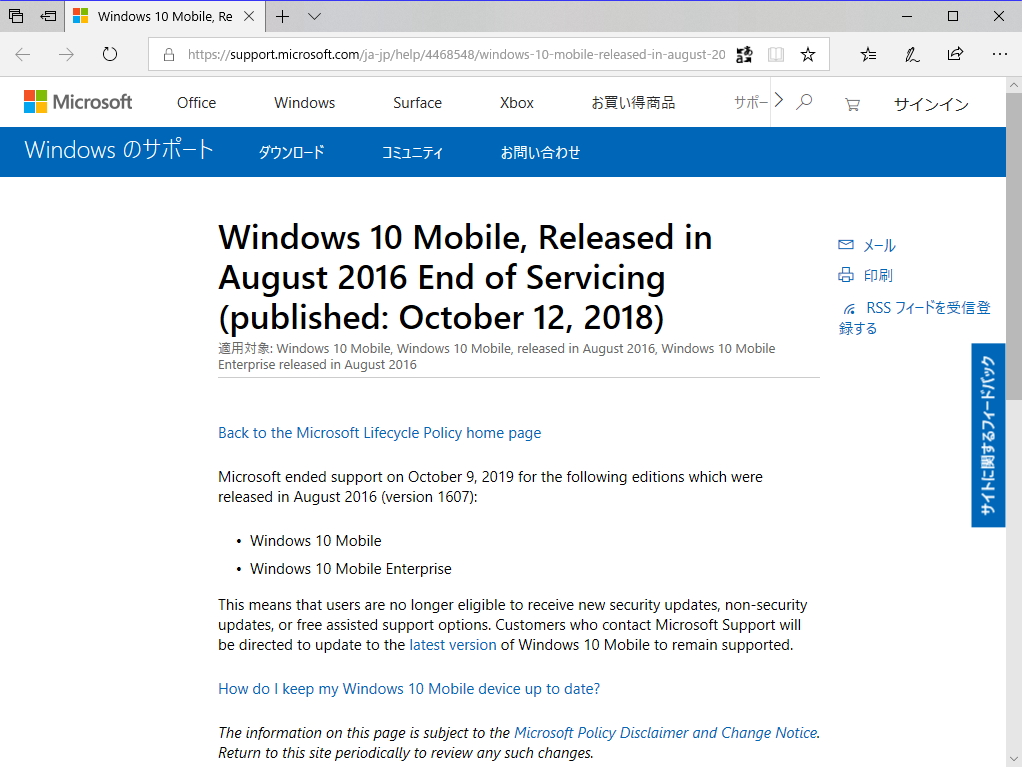Click the Windows 10 Mobile, Re browser tab
This screenshot has width=1022, height=767.
[165, 16]
